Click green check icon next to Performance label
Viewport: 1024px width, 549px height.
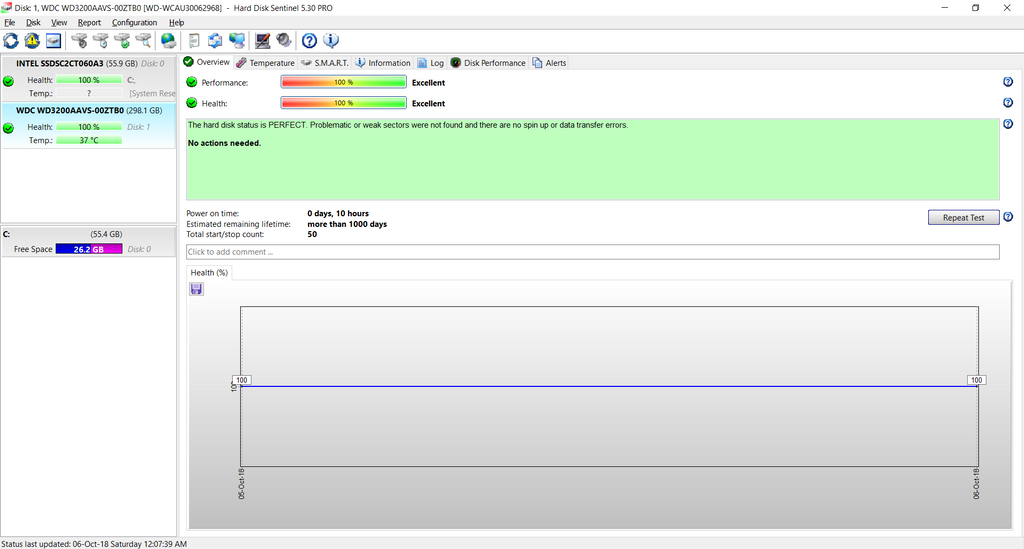click(191, 82)
